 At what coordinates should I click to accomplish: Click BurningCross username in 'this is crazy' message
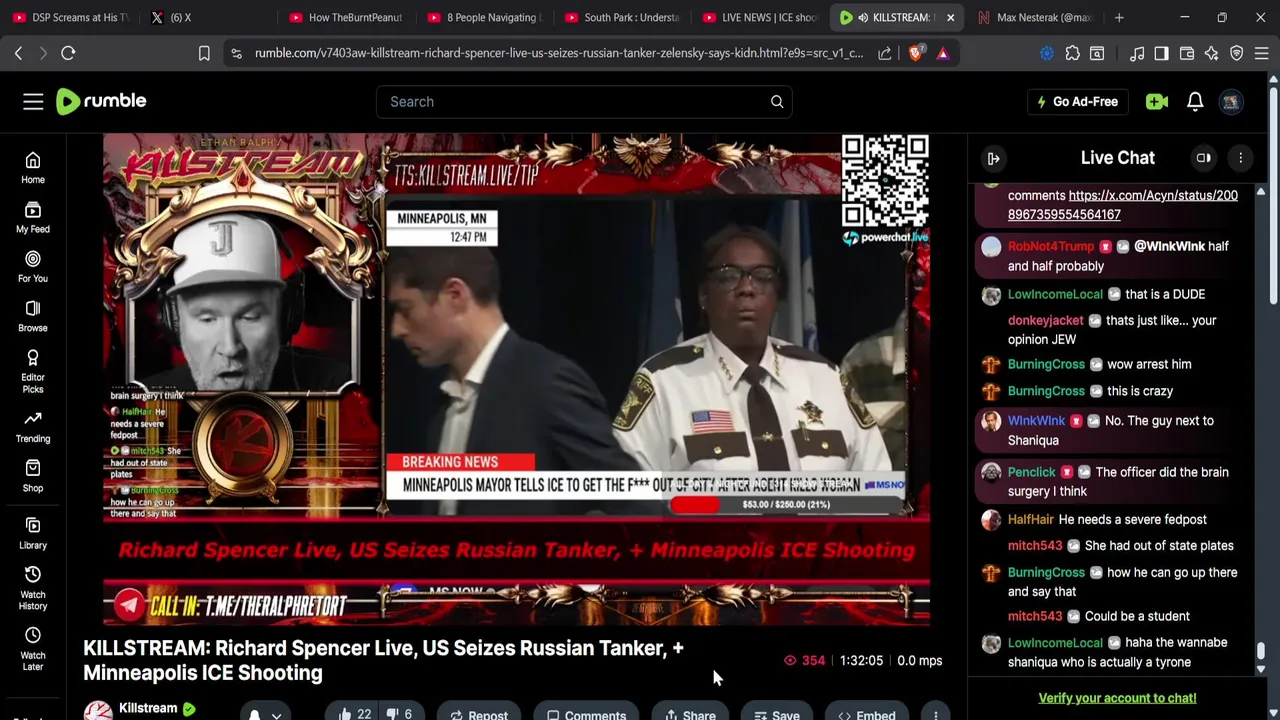(1046, 391)
